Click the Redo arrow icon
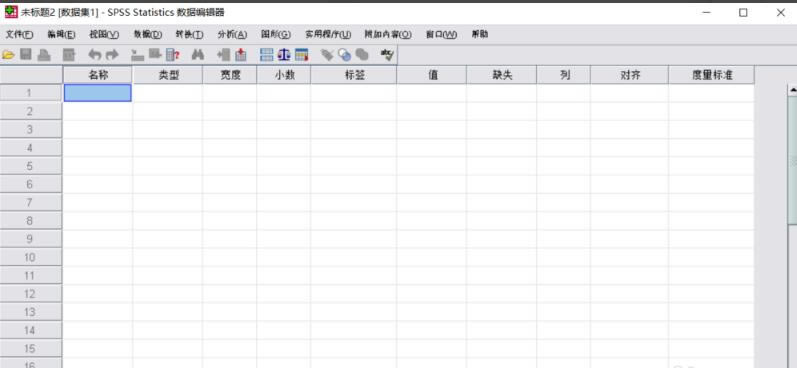The height and width of the screenshot is (368, 797). tap(112, 55)
